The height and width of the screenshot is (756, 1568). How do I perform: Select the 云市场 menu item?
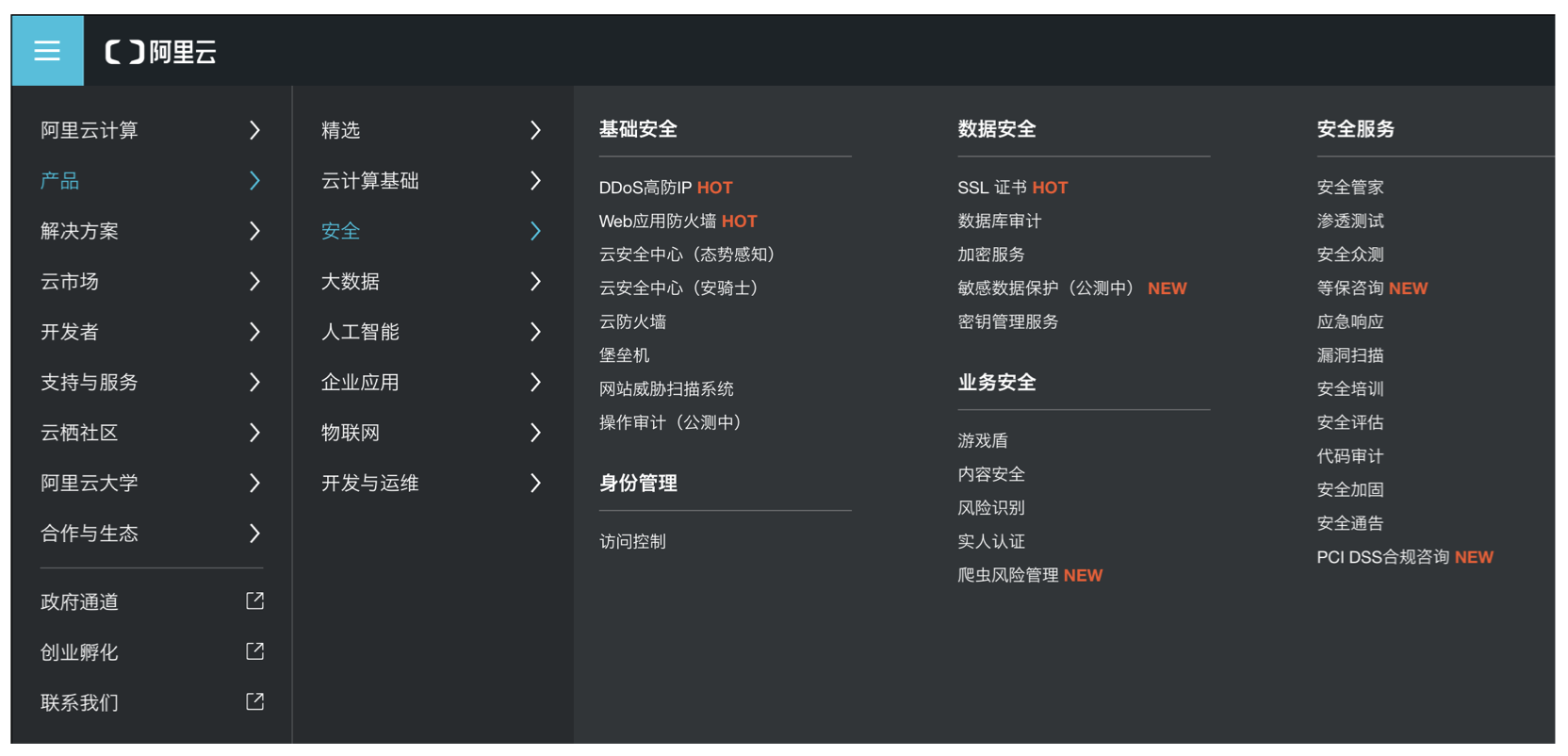70,281
